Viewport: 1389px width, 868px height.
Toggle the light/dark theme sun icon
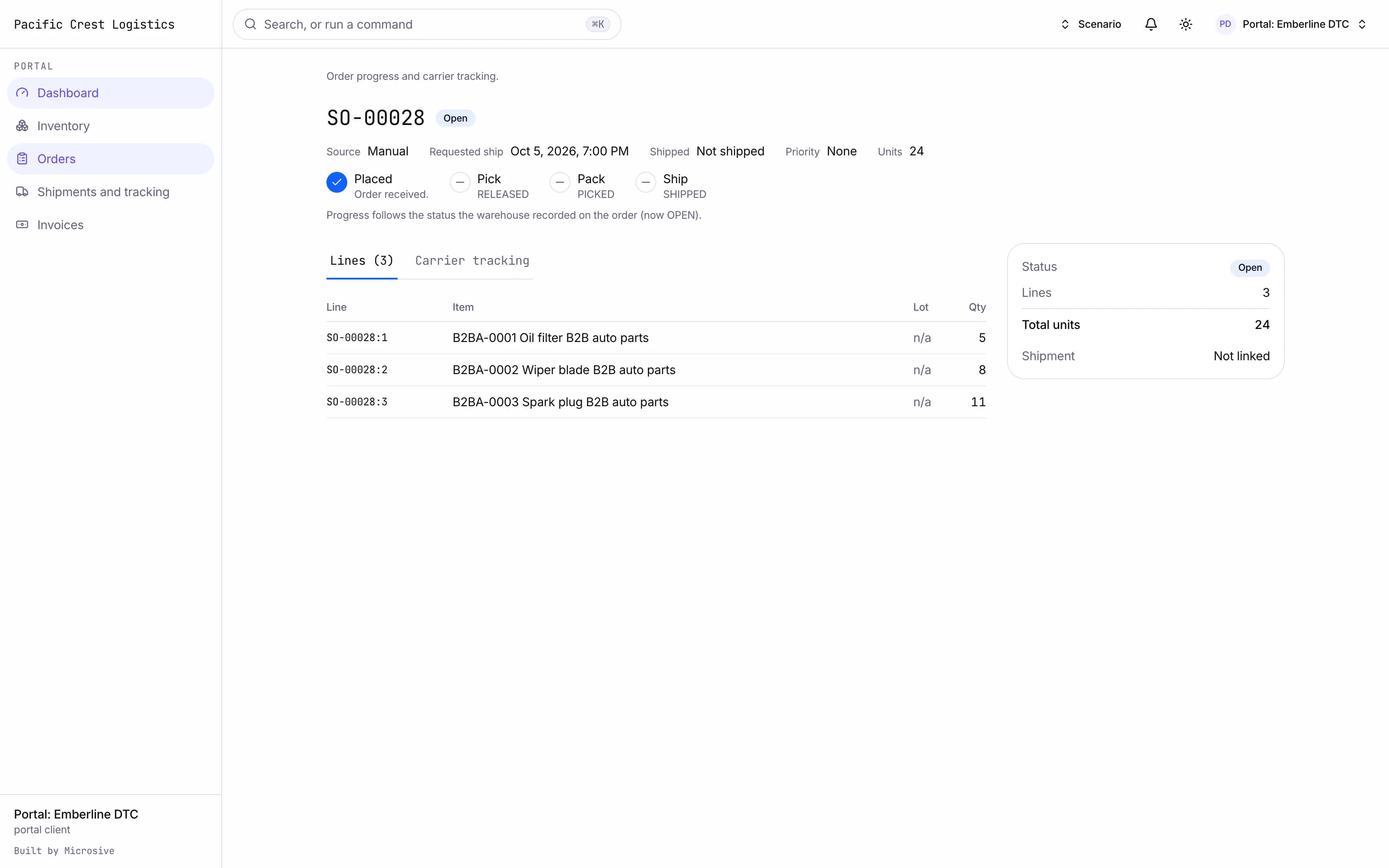(x=1186, y=24)
